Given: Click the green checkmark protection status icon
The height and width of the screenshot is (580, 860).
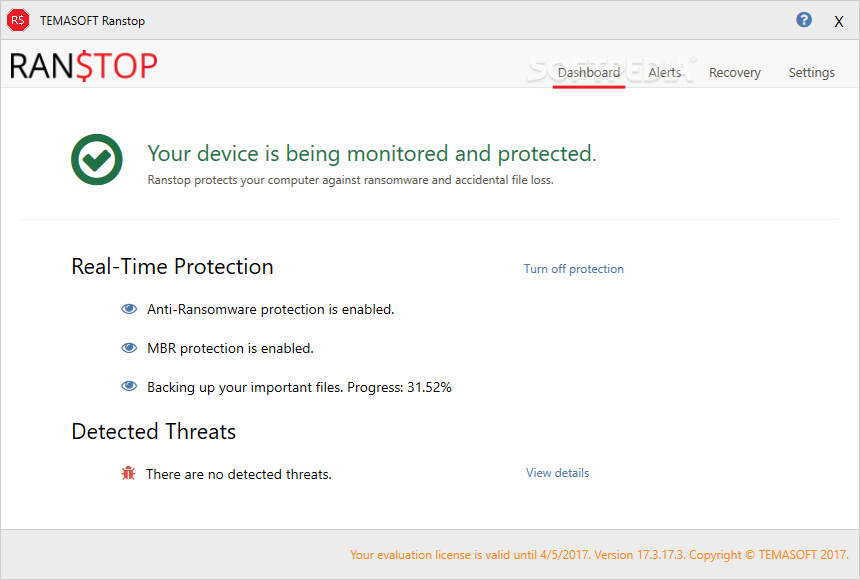Looking at the screenshot, I should pos(97,160).
